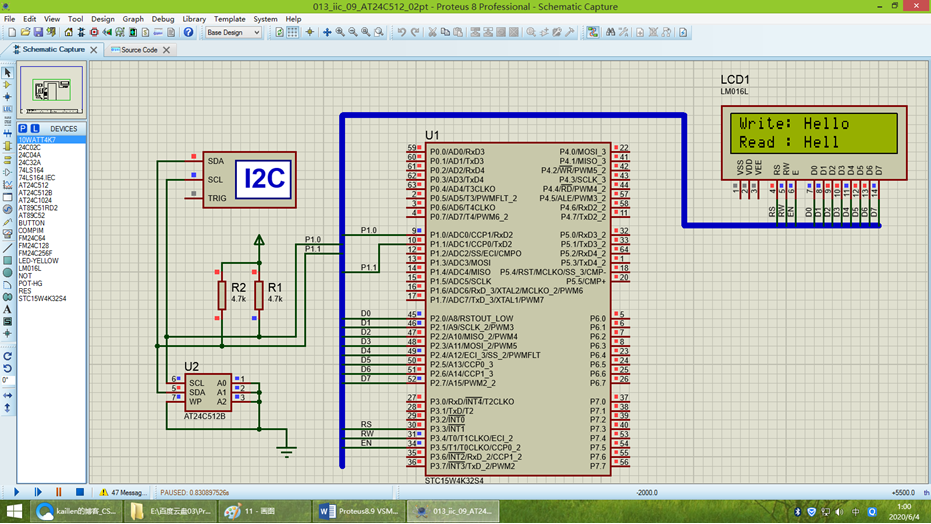This screenshot has width=931, height=524.
Task: Open the Paint taskbar item labeled 11
Action: pos(263,512)
